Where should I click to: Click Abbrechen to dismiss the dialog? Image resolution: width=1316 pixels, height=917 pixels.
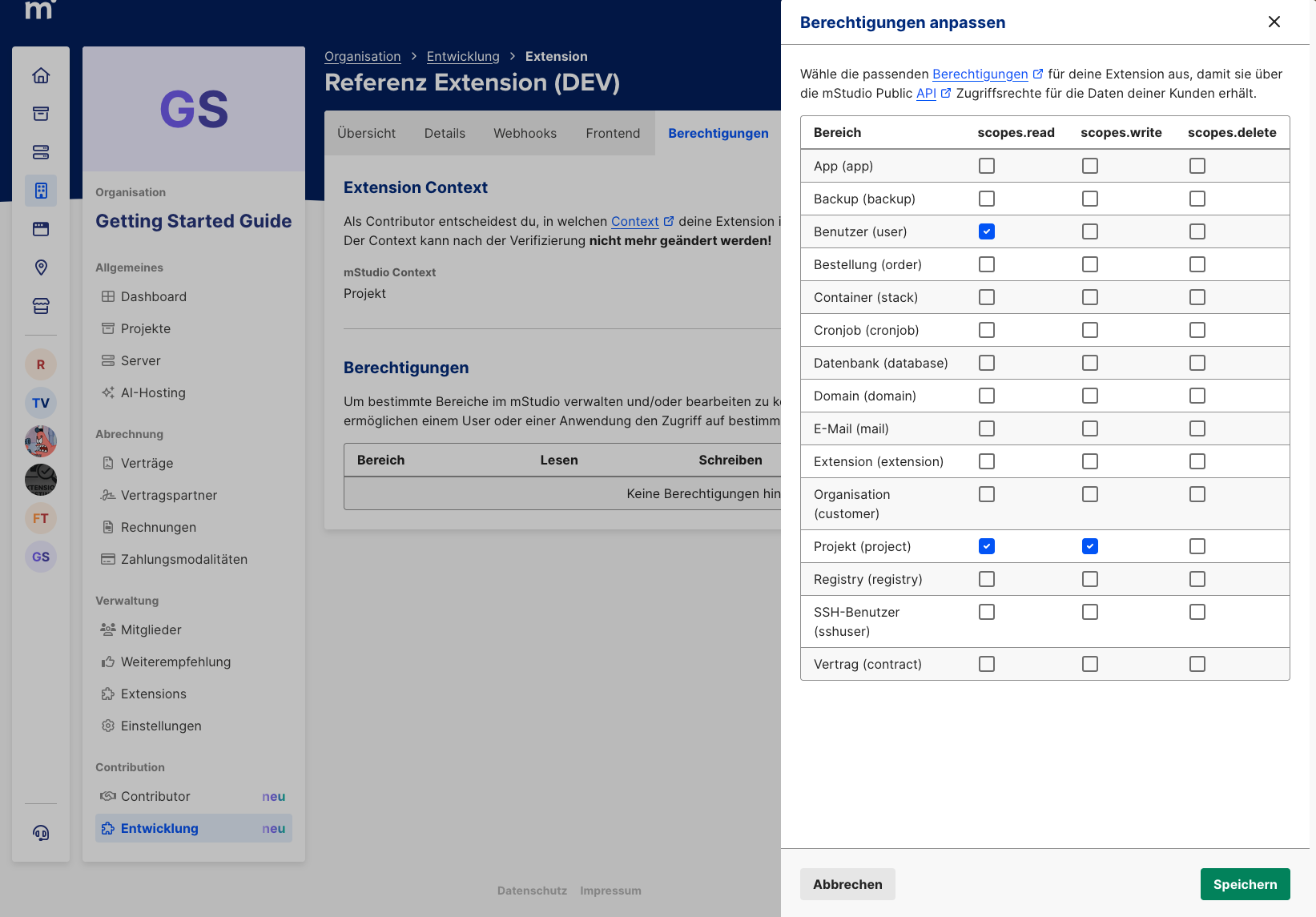tap(847, 884)
